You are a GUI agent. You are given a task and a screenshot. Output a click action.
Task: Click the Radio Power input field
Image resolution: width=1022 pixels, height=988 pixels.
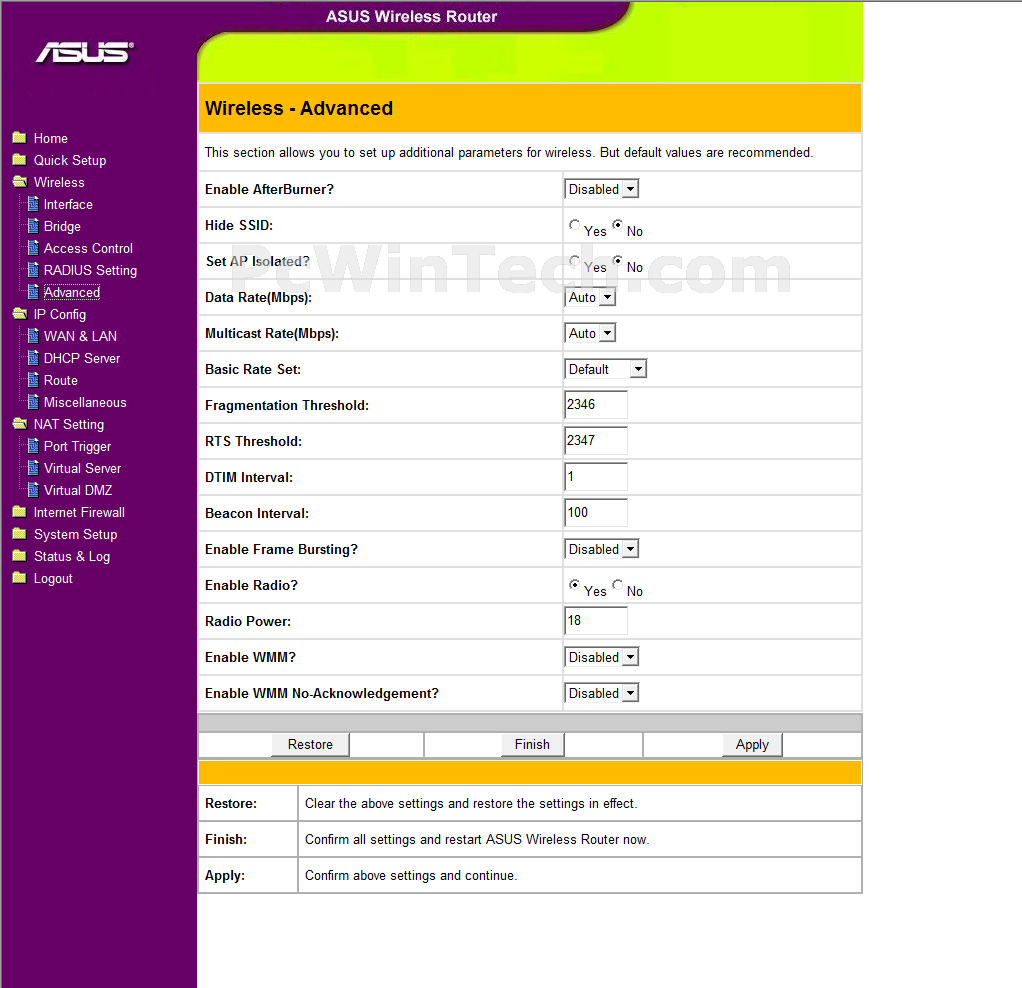pyautogui.click(x=596, y=620)
